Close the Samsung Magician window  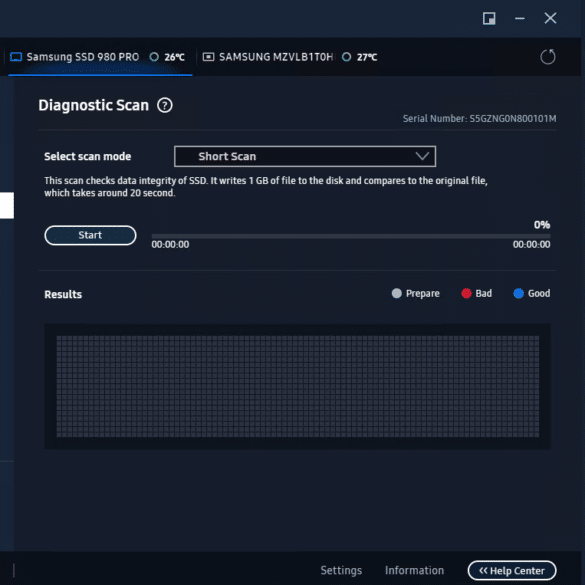(x=550, y=18)
